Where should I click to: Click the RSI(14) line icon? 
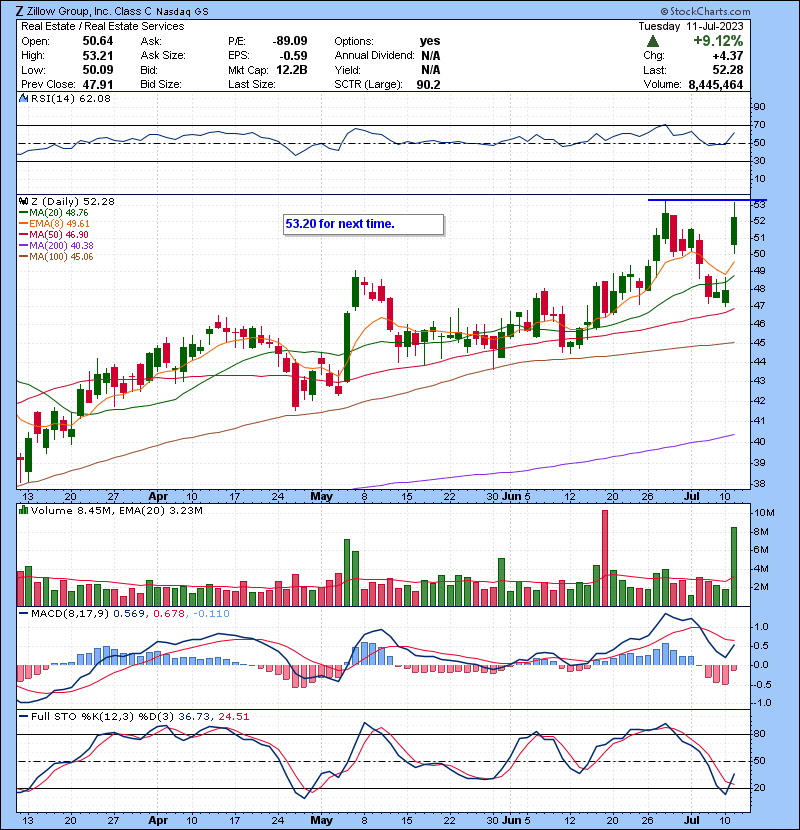pos(24,99)
